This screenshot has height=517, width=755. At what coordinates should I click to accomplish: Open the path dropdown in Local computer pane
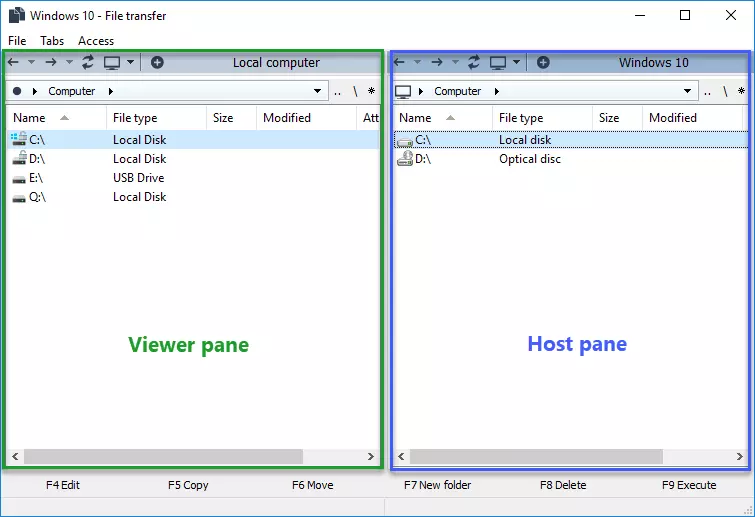point(318,91)
